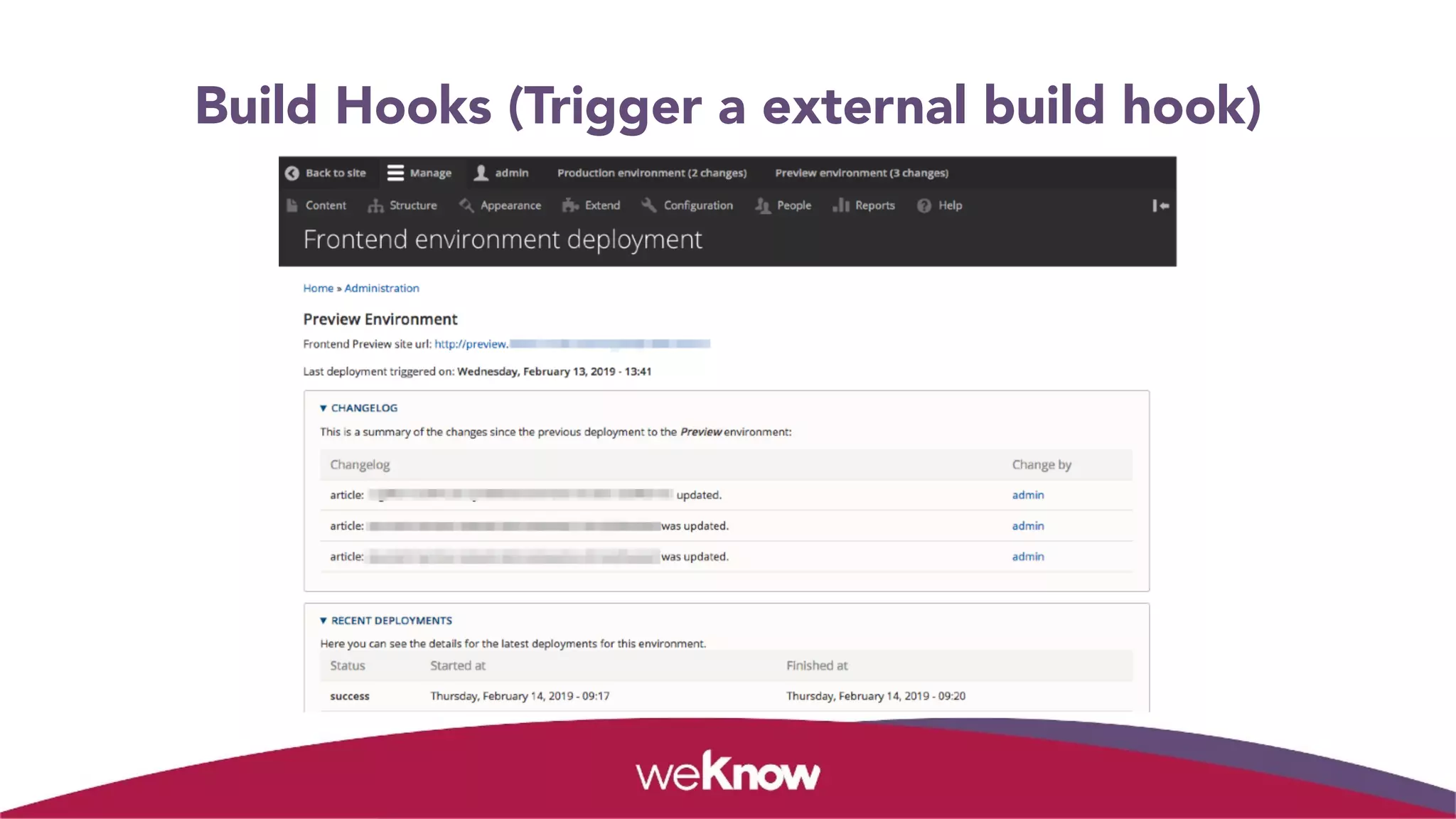Screen dimensions: 1456x819
Task: Click the Appearance paintbrush icon
Action: pyautogui.click(x=466, y=205)
